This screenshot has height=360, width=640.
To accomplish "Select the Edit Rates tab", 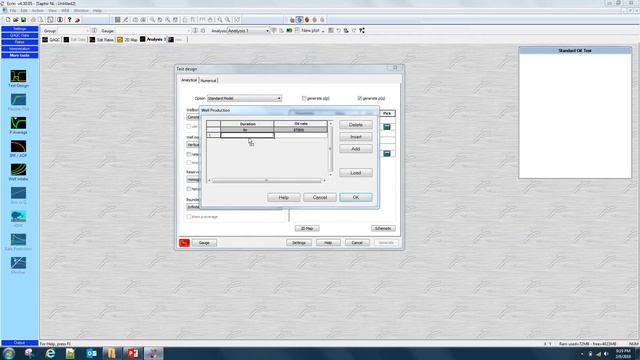I will pyautogui.click(x=102, y=40).
